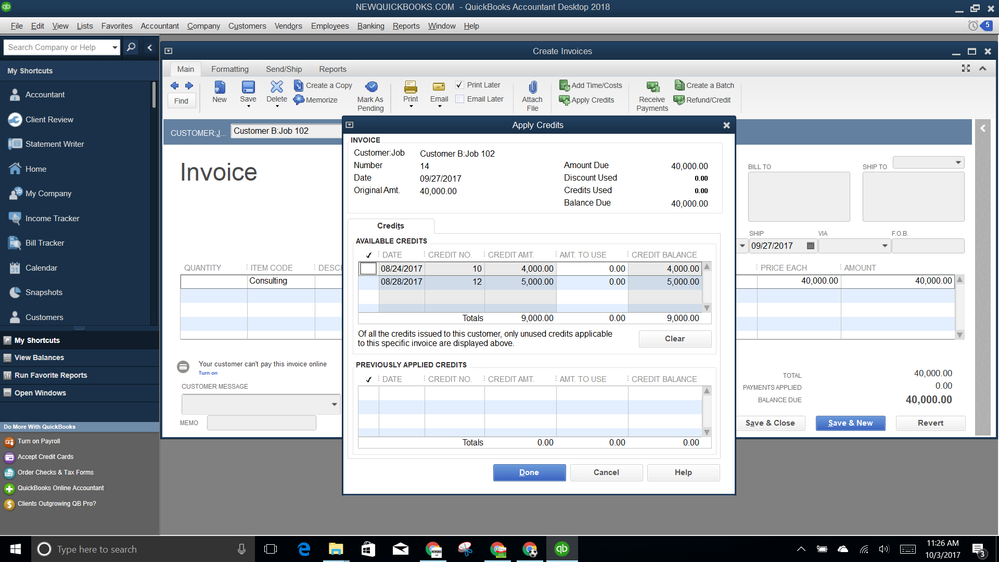This screenshot has height=562, width=999.
Task: Click the available credits checkmark column header
Action: tap(368, 255)
